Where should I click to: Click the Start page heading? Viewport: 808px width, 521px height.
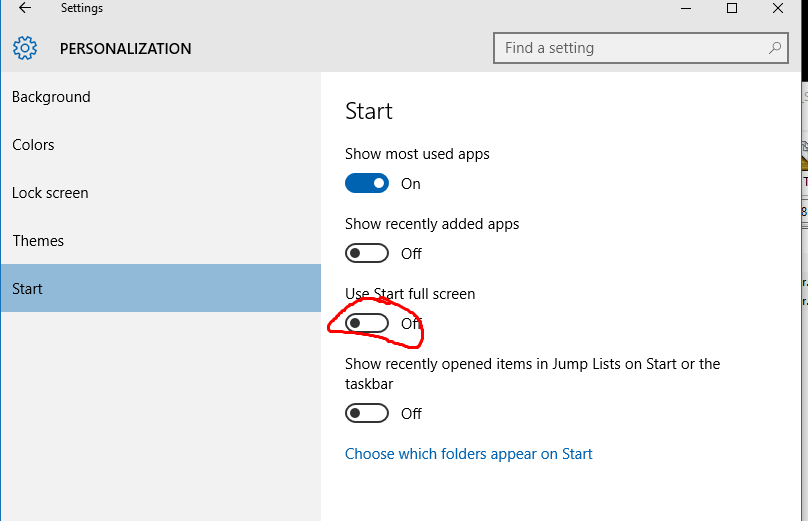368,111
